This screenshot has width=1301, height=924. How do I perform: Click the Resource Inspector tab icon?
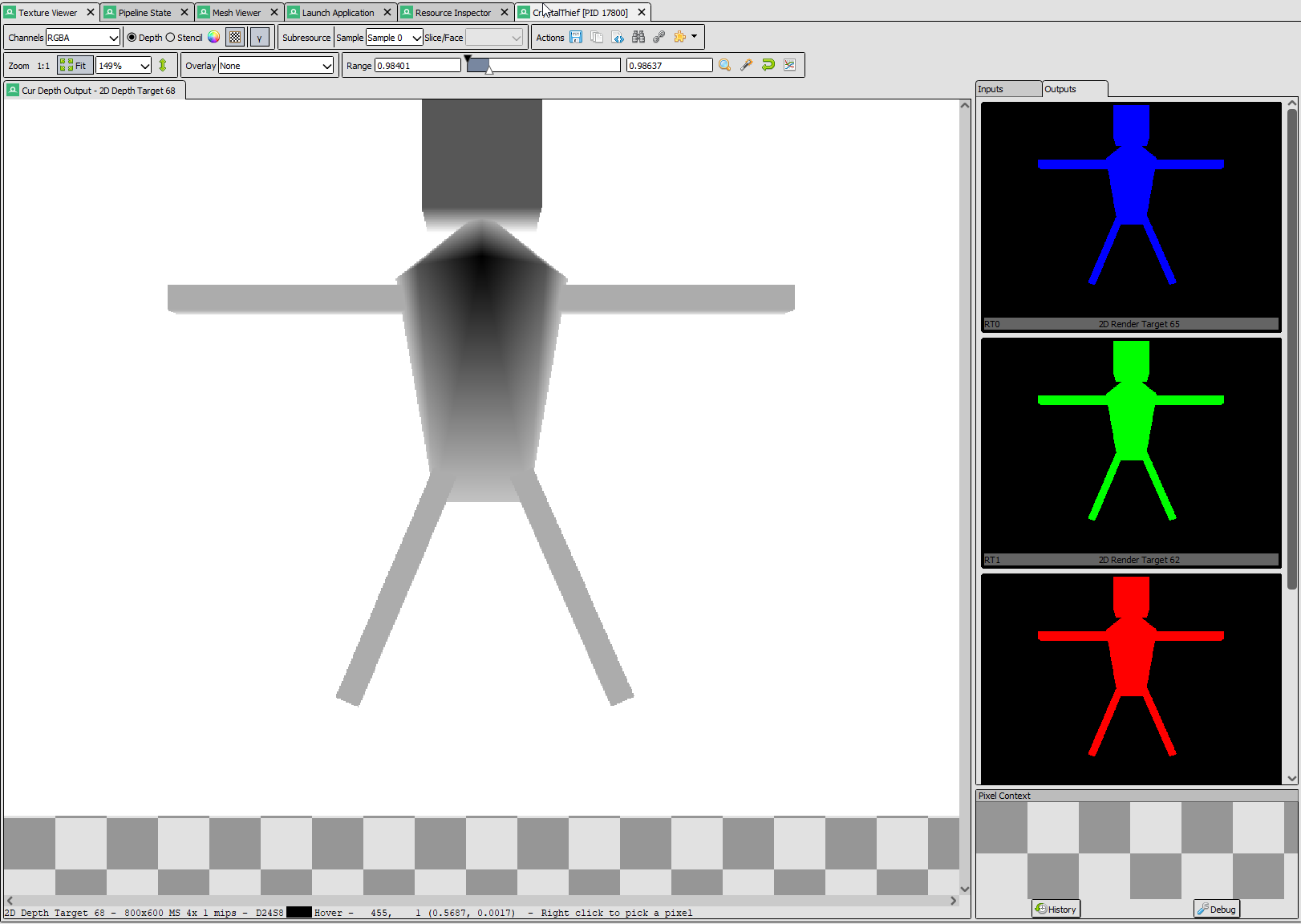click(407, 12)
